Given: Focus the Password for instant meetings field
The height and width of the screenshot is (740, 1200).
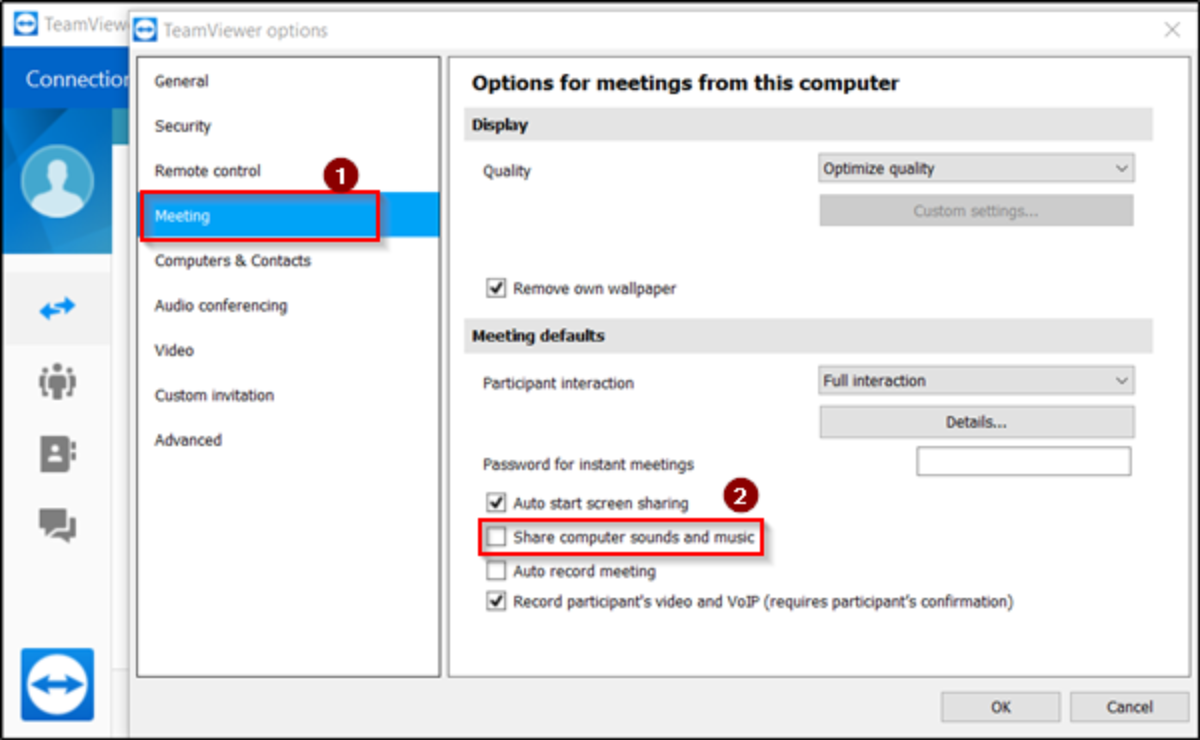Looking at the screenshot, I should (1023, 462).
